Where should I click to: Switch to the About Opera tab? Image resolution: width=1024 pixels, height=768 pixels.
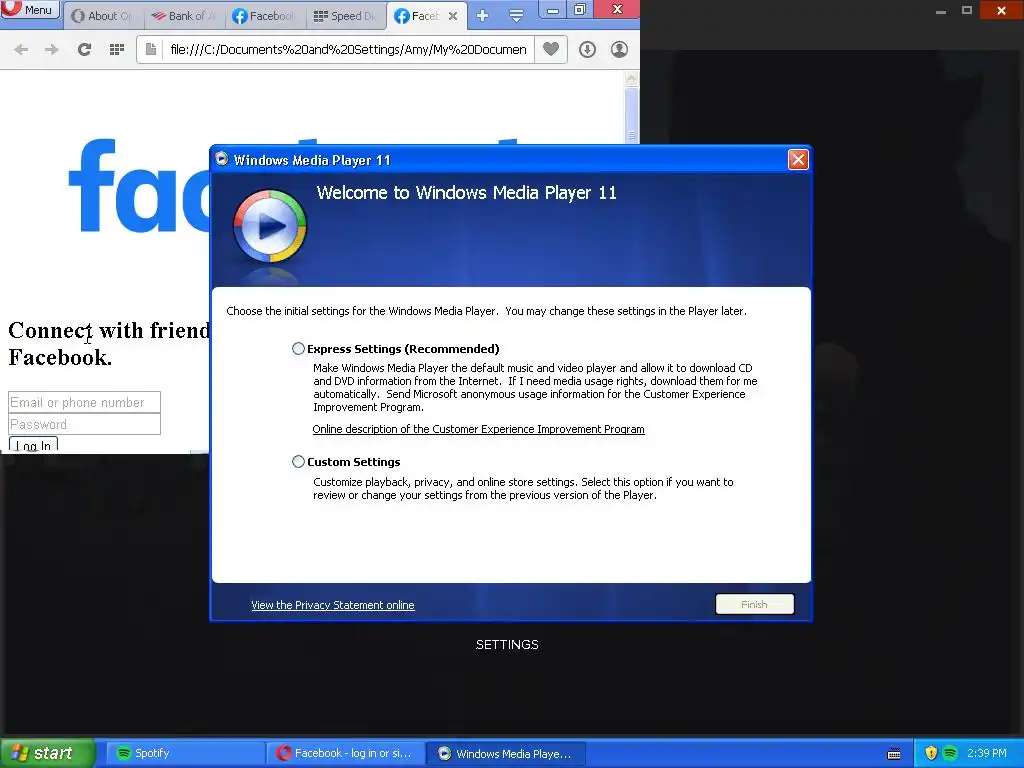(x=103, y=16)
